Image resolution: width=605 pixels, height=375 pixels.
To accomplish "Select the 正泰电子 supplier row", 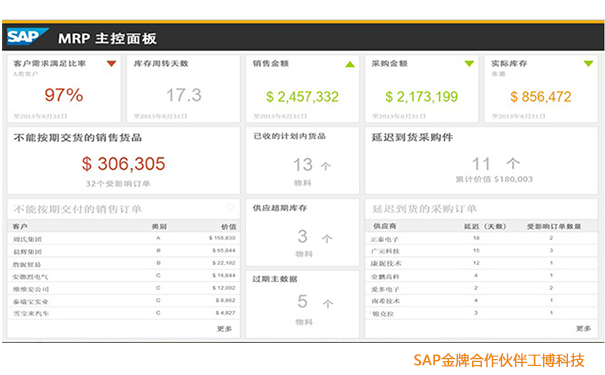I will pos(481,239).
